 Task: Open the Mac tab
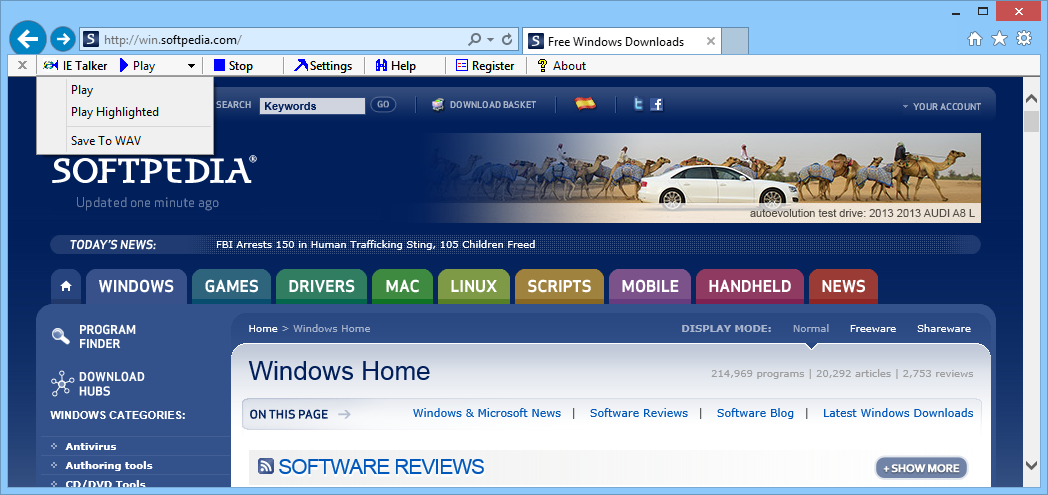[x=402, y=287]
